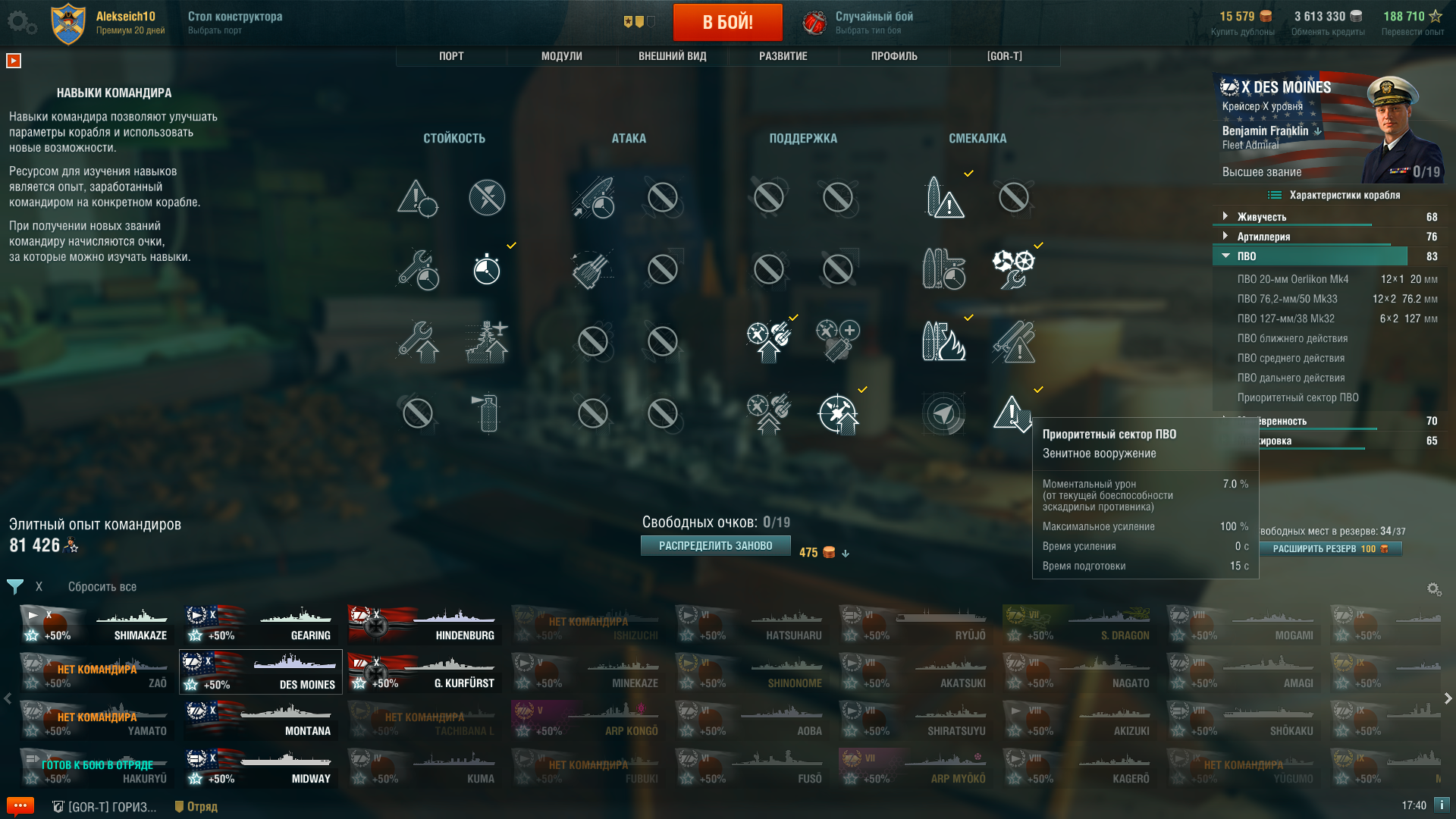Click the ship filter funnel icon
This screenshot has width=1456, height=819.
15,586
